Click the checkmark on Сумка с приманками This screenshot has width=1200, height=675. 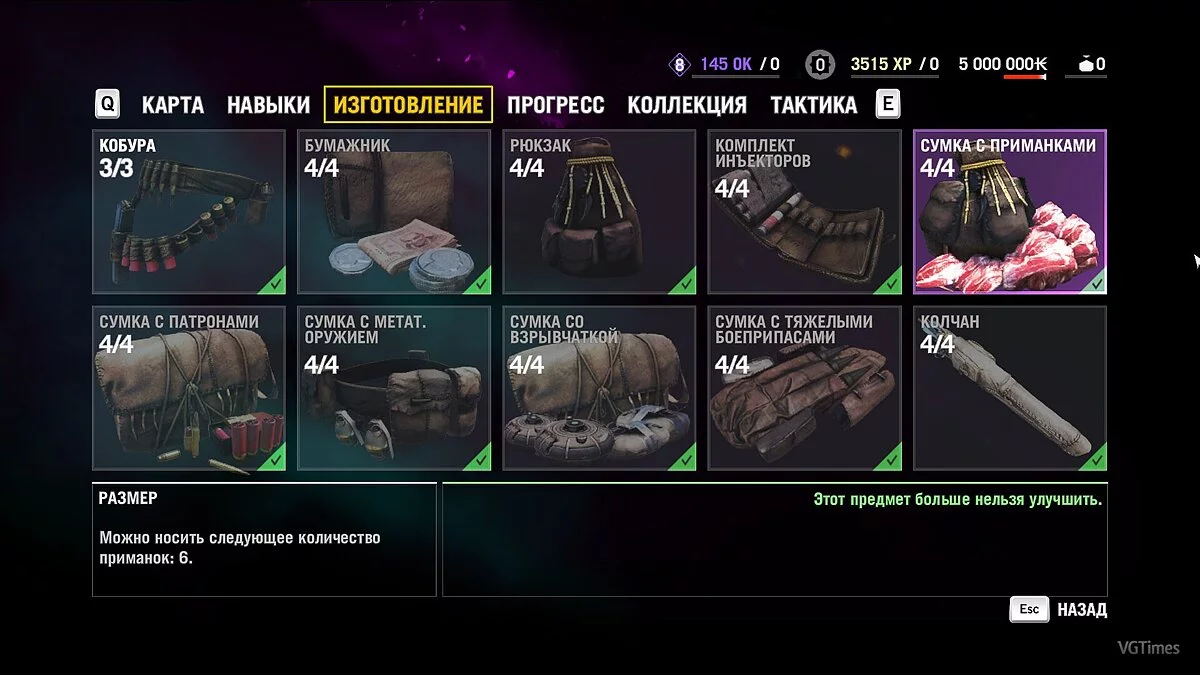(x=1095, y=283)
